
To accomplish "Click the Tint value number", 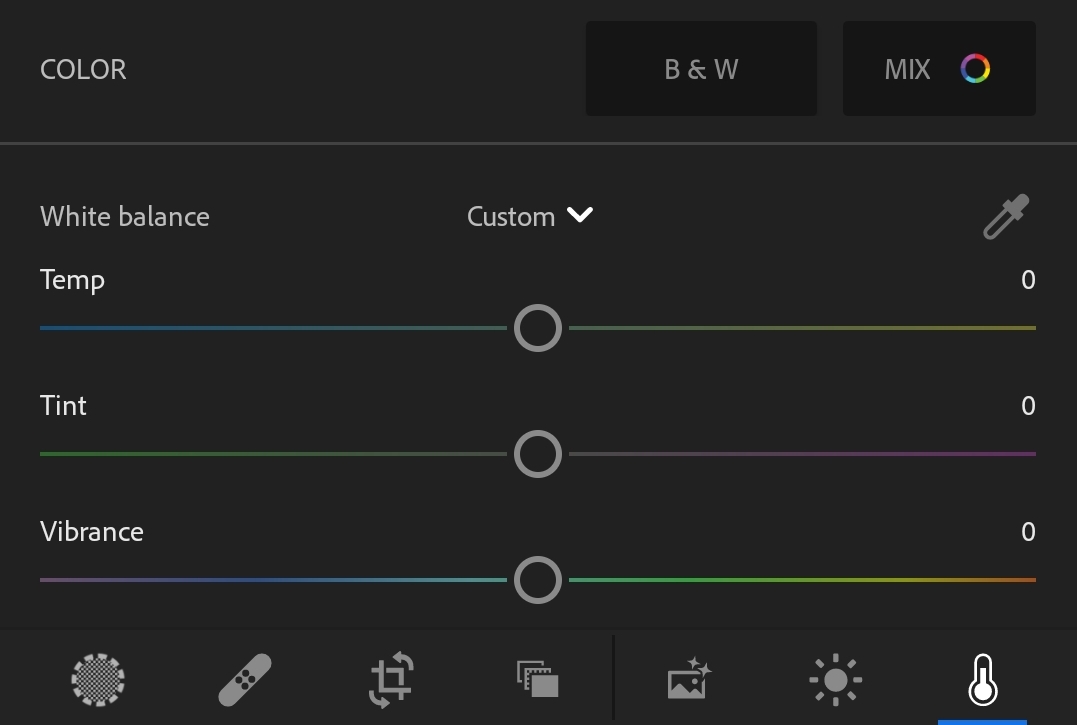I will 1028,406.
